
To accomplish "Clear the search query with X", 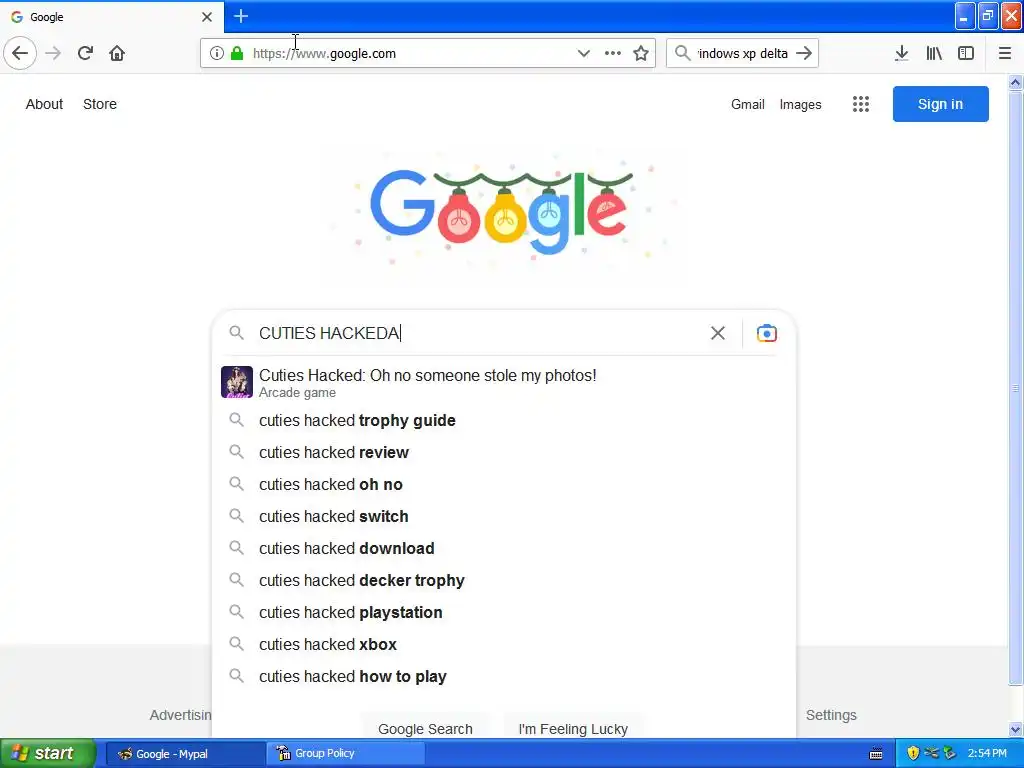I will 718,333.
